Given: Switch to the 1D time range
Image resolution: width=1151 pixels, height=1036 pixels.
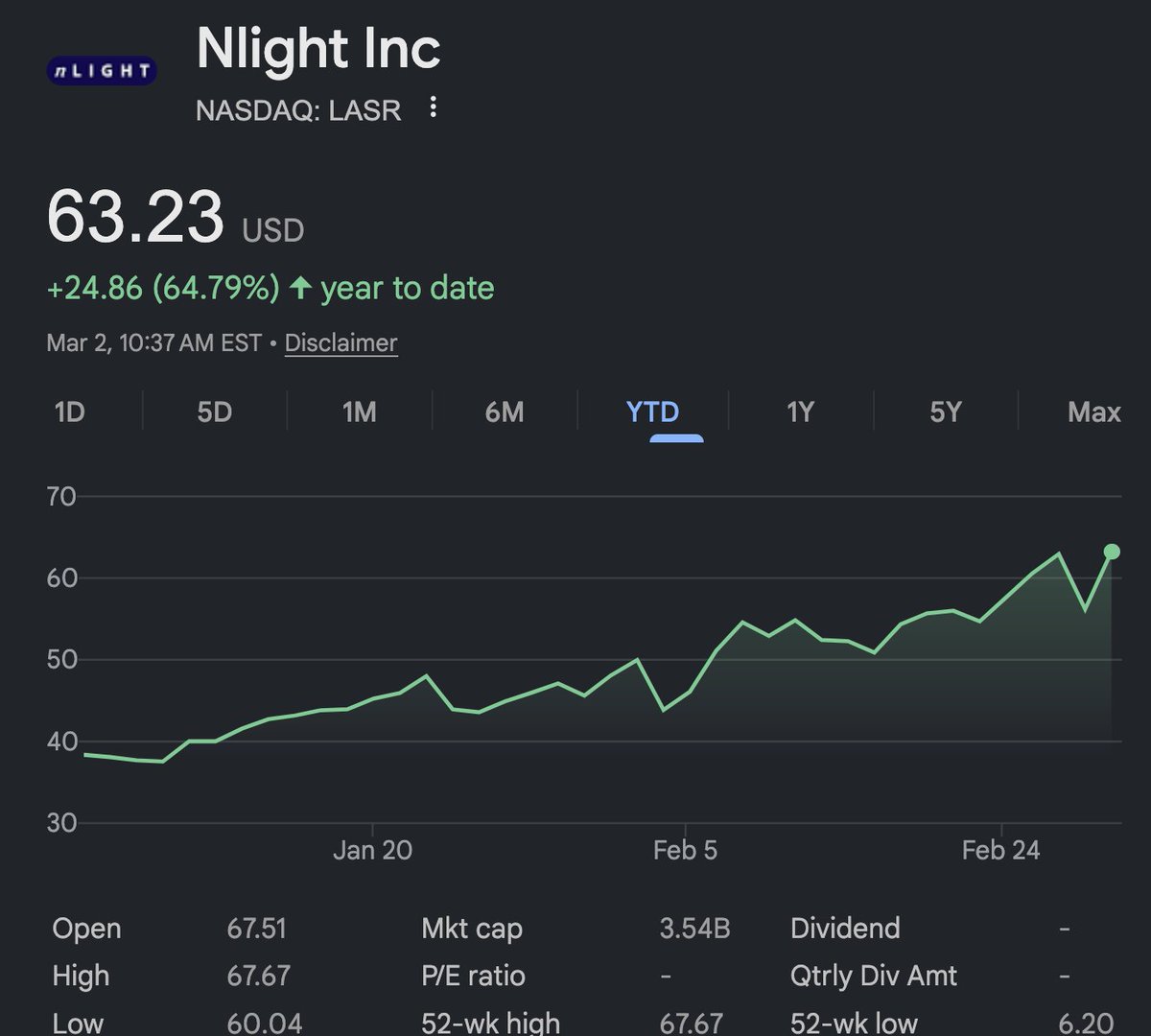Looking at the screenshot, I should coord(68,412).
